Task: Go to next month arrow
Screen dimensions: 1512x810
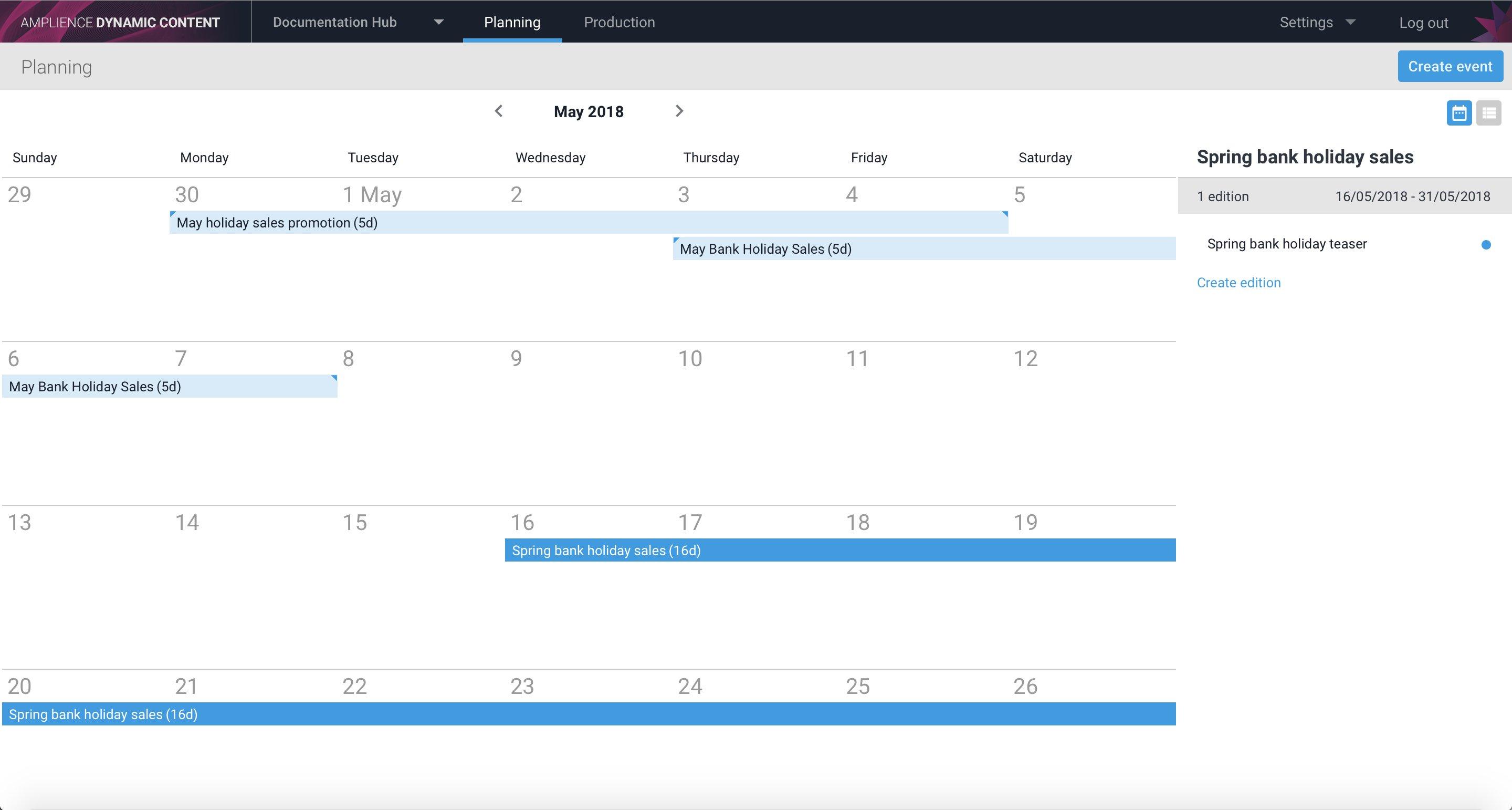Action: tap(679, 111)
